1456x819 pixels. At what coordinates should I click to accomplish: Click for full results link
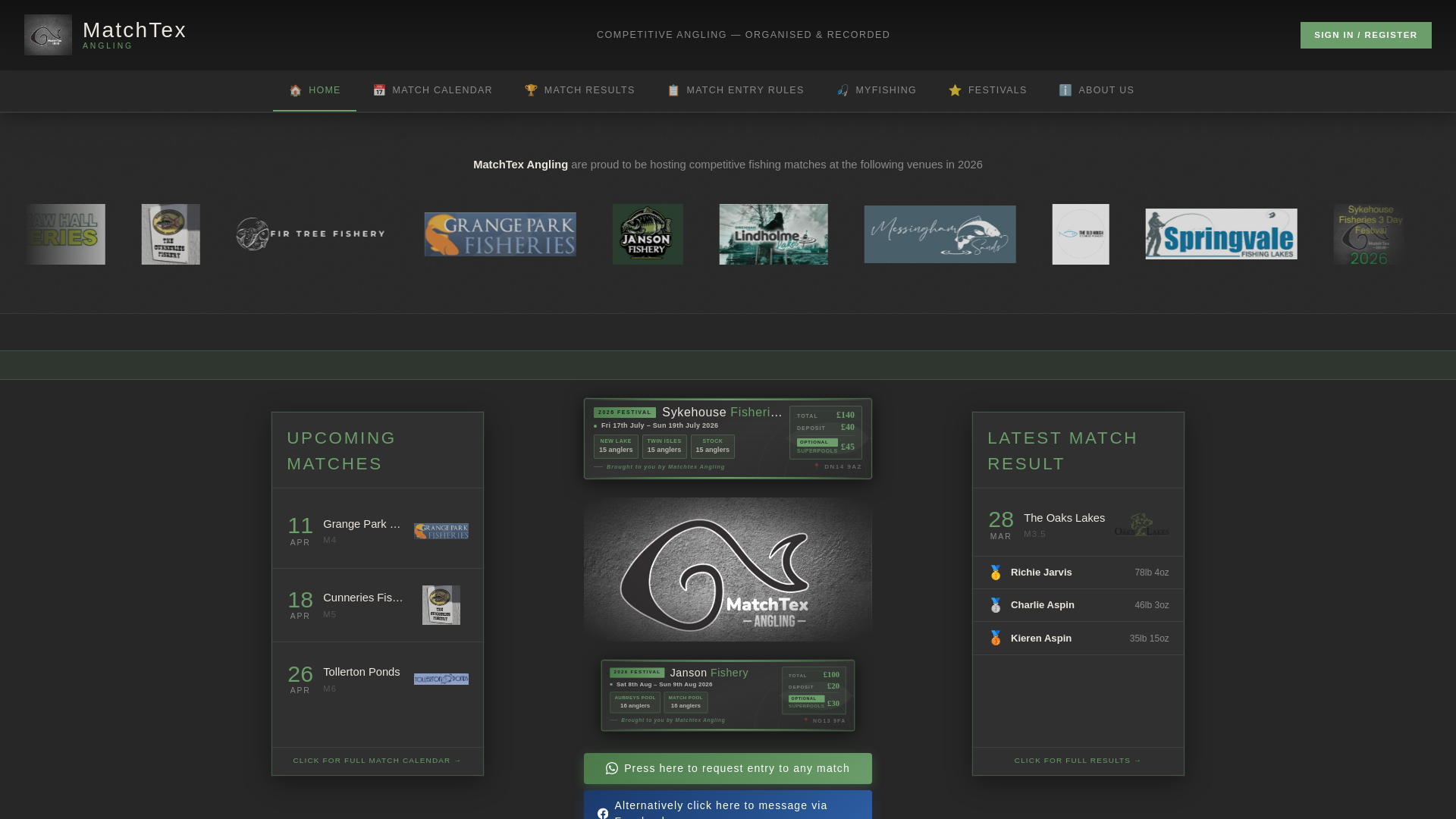click(x=1078, y=761)
